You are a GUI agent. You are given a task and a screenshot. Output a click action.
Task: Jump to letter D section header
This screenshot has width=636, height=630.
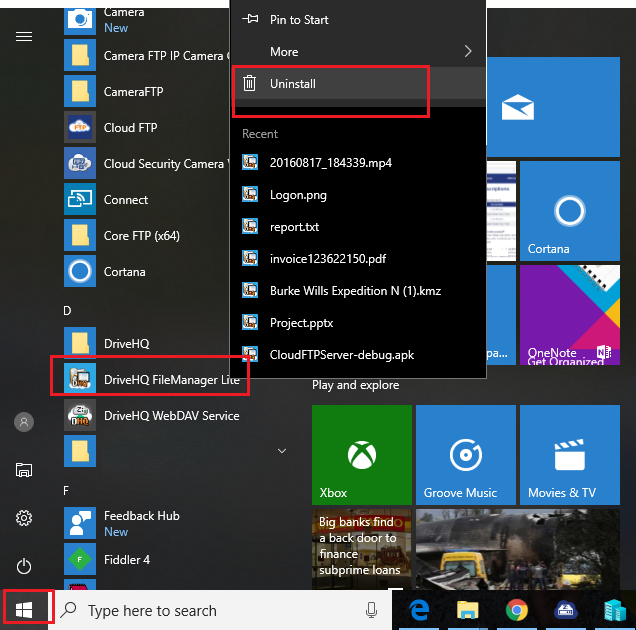(x=67, y=311)
